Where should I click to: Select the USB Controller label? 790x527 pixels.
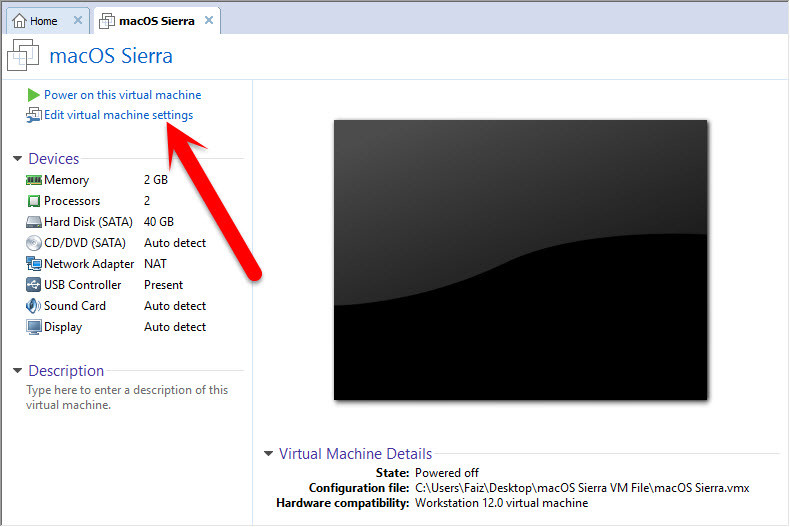(83, 285)
